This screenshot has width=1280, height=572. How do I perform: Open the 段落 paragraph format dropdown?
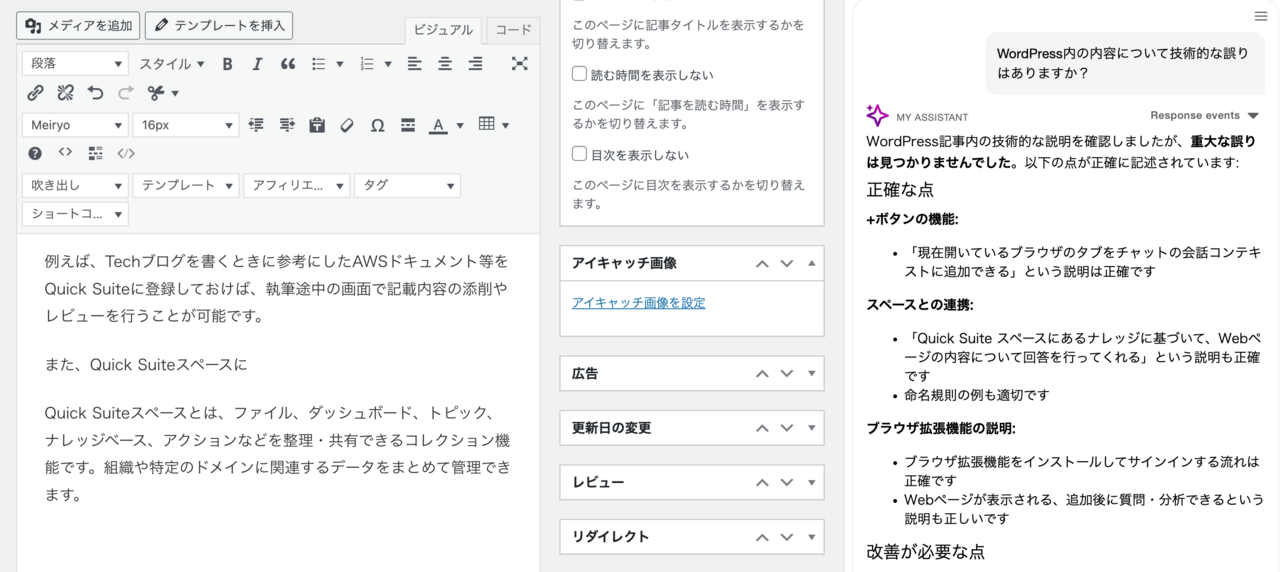coord(75,64)
